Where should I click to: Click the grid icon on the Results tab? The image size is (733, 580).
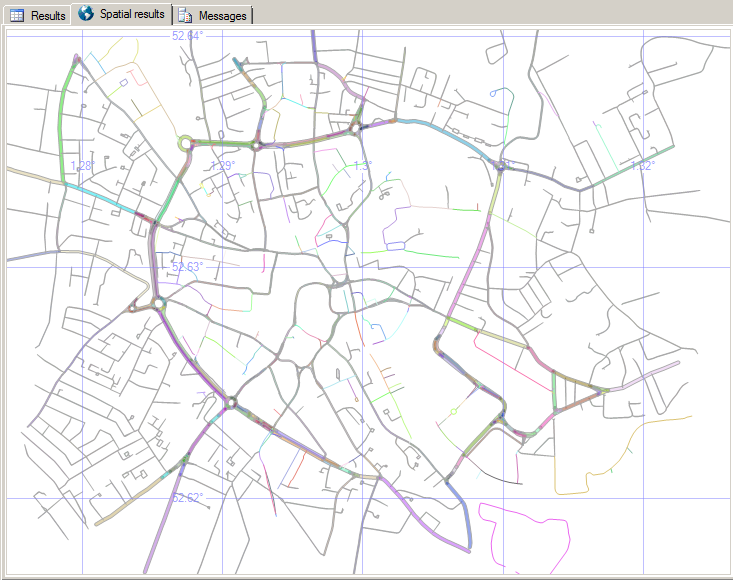17,15
